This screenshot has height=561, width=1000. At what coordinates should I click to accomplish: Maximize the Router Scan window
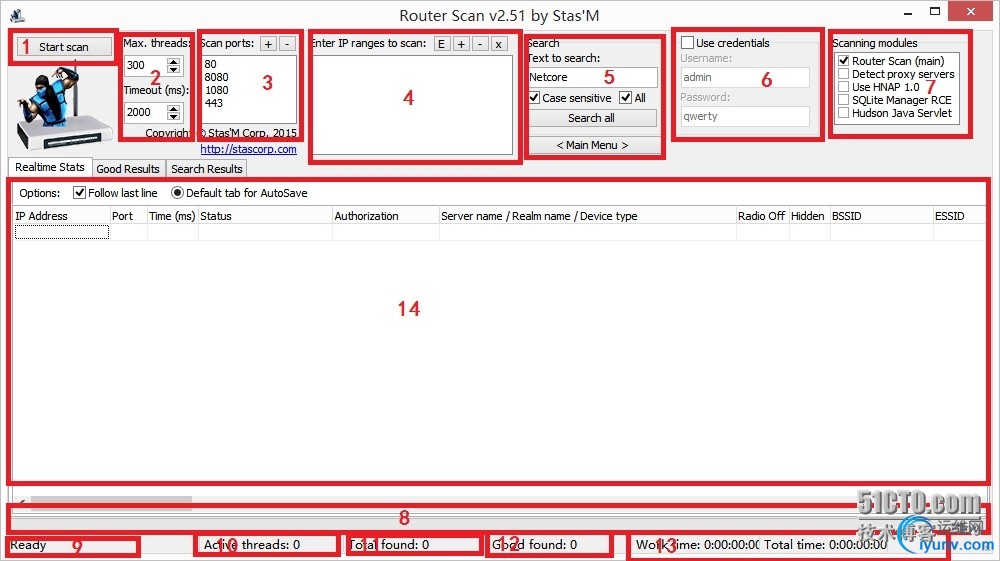935,11
